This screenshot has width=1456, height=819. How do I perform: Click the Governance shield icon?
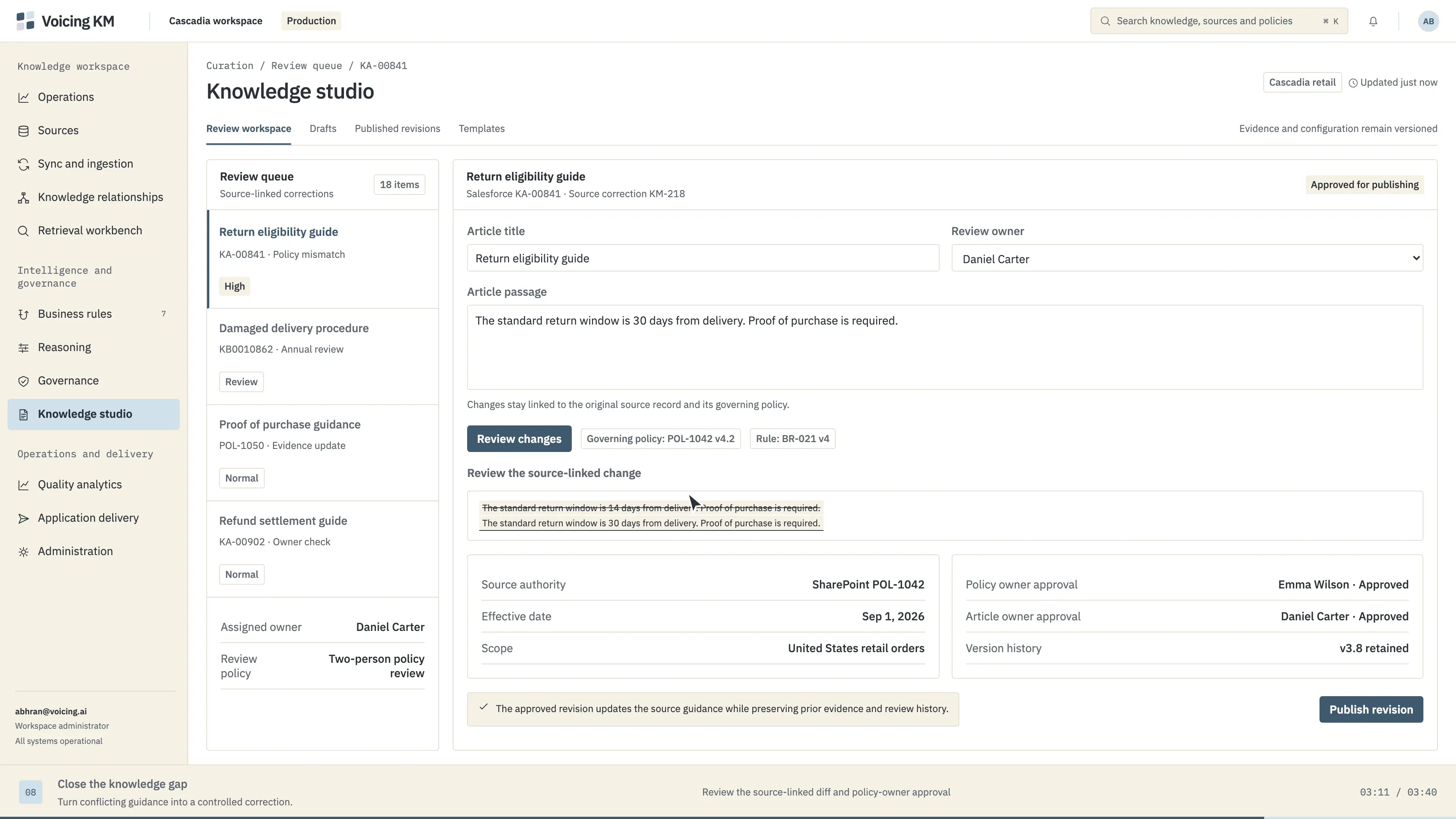point(23,381)
